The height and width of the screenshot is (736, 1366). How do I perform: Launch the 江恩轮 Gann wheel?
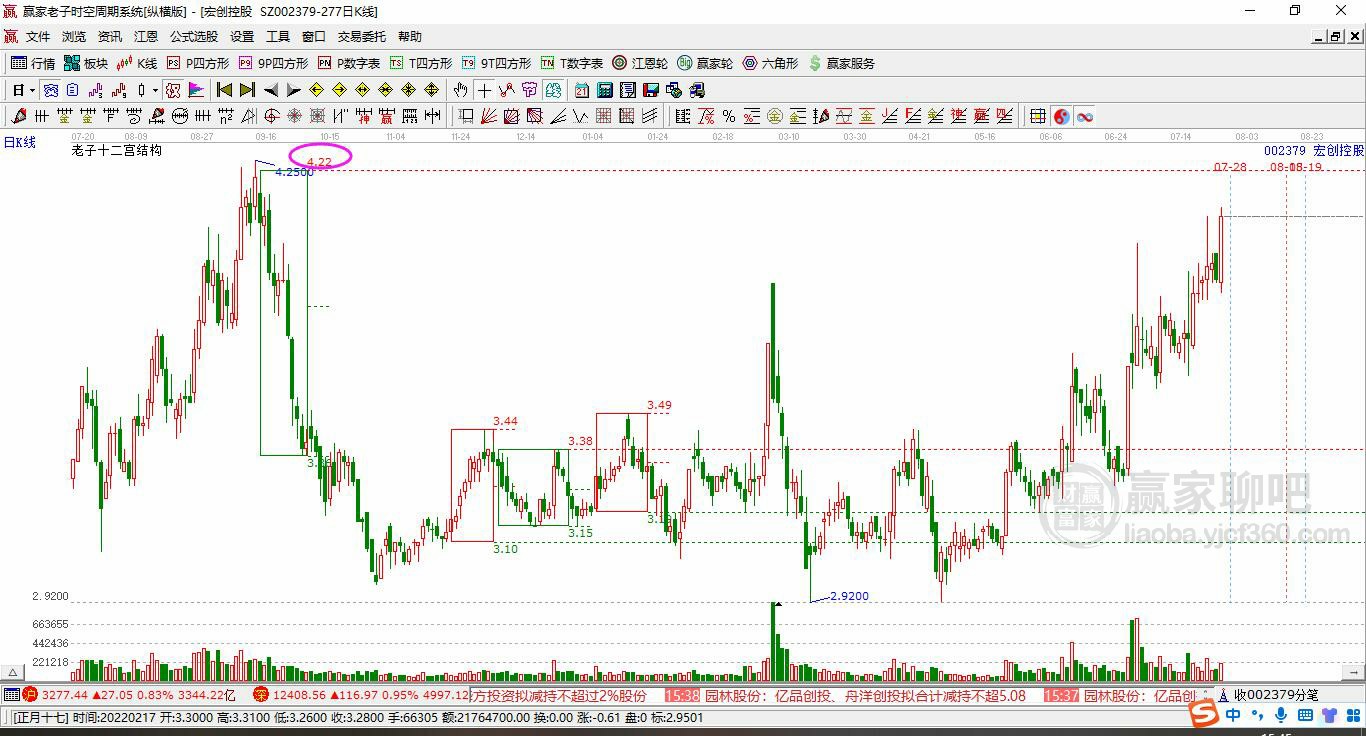[x=640, y=63]
